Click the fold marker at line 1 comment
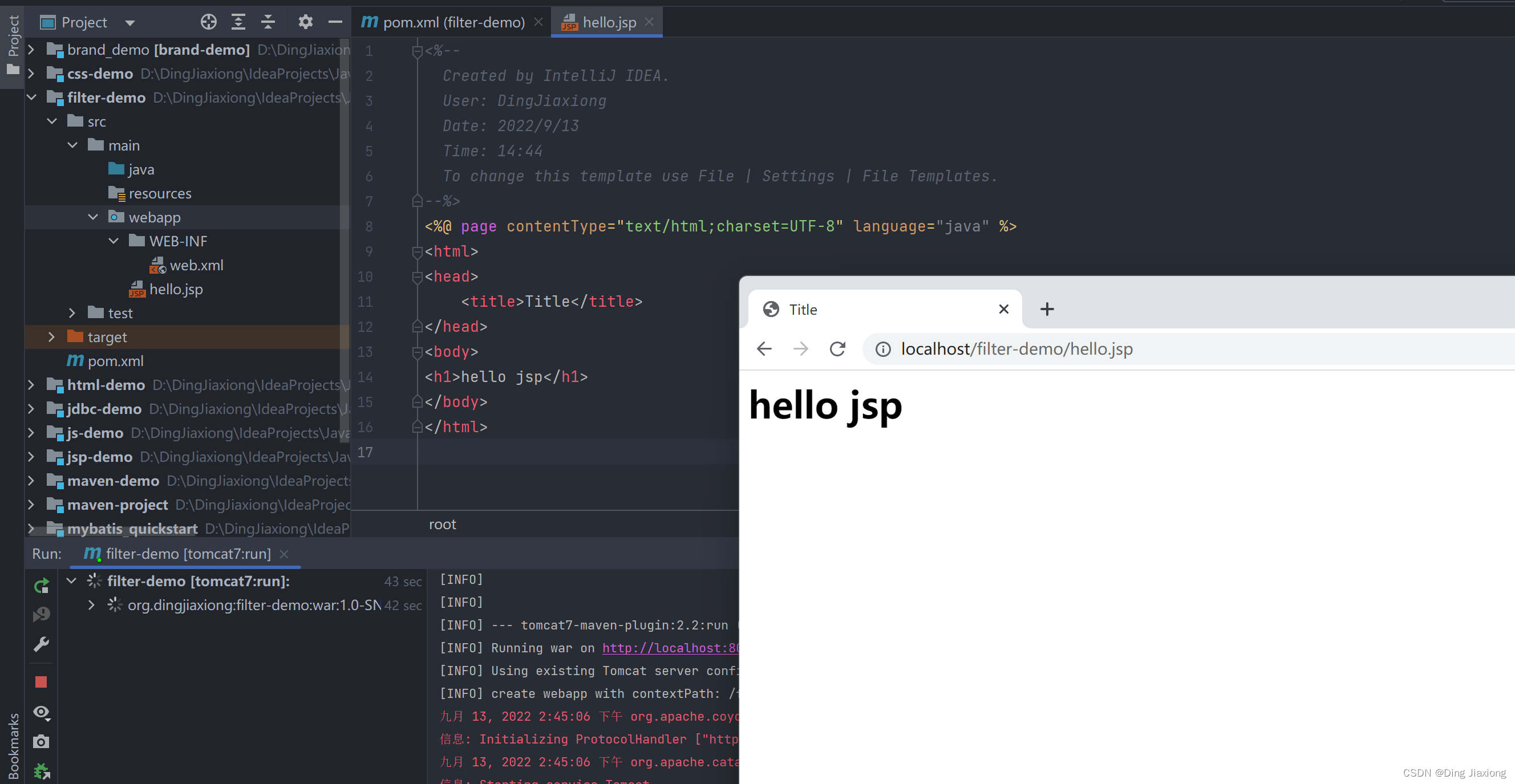This screenshot has height=784, width=1515. [x=418, y=51]
